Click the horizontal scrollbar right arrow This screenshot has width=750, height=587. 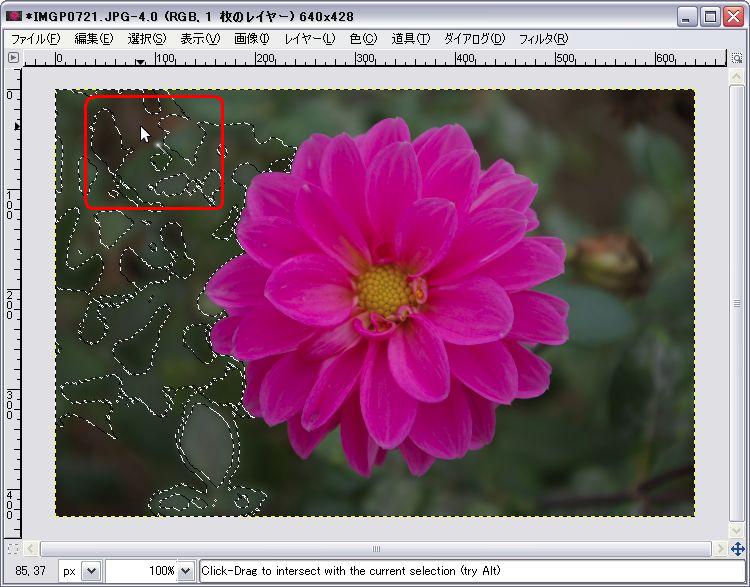pos(719,549)
